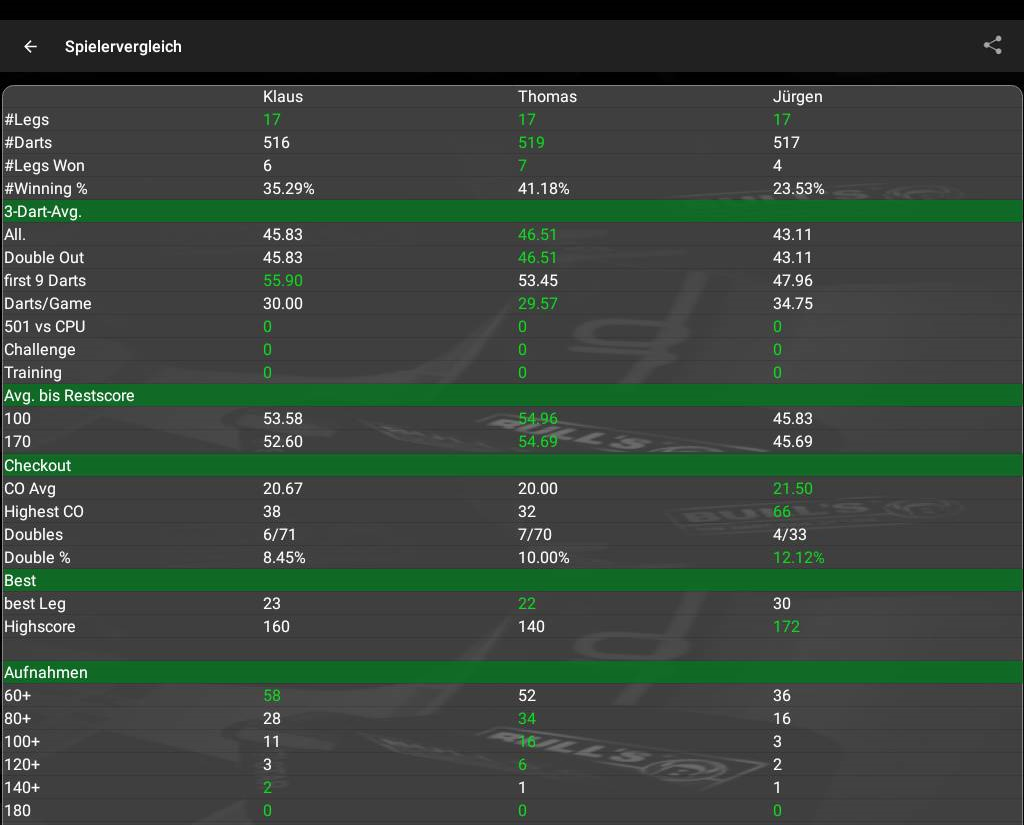Image resolution: width=1024 pixels, height=825 pixels.
Task: Click the Avg. bis Restscore section header
Action: click(69, 396)
